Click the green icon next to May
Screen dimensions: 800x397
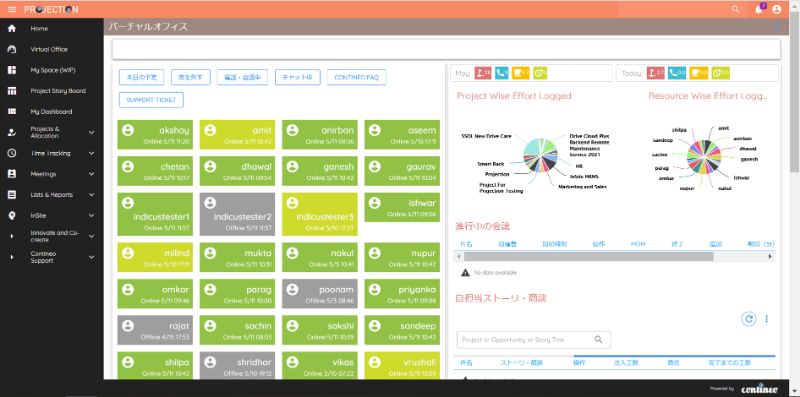click(x=540, y=73)
